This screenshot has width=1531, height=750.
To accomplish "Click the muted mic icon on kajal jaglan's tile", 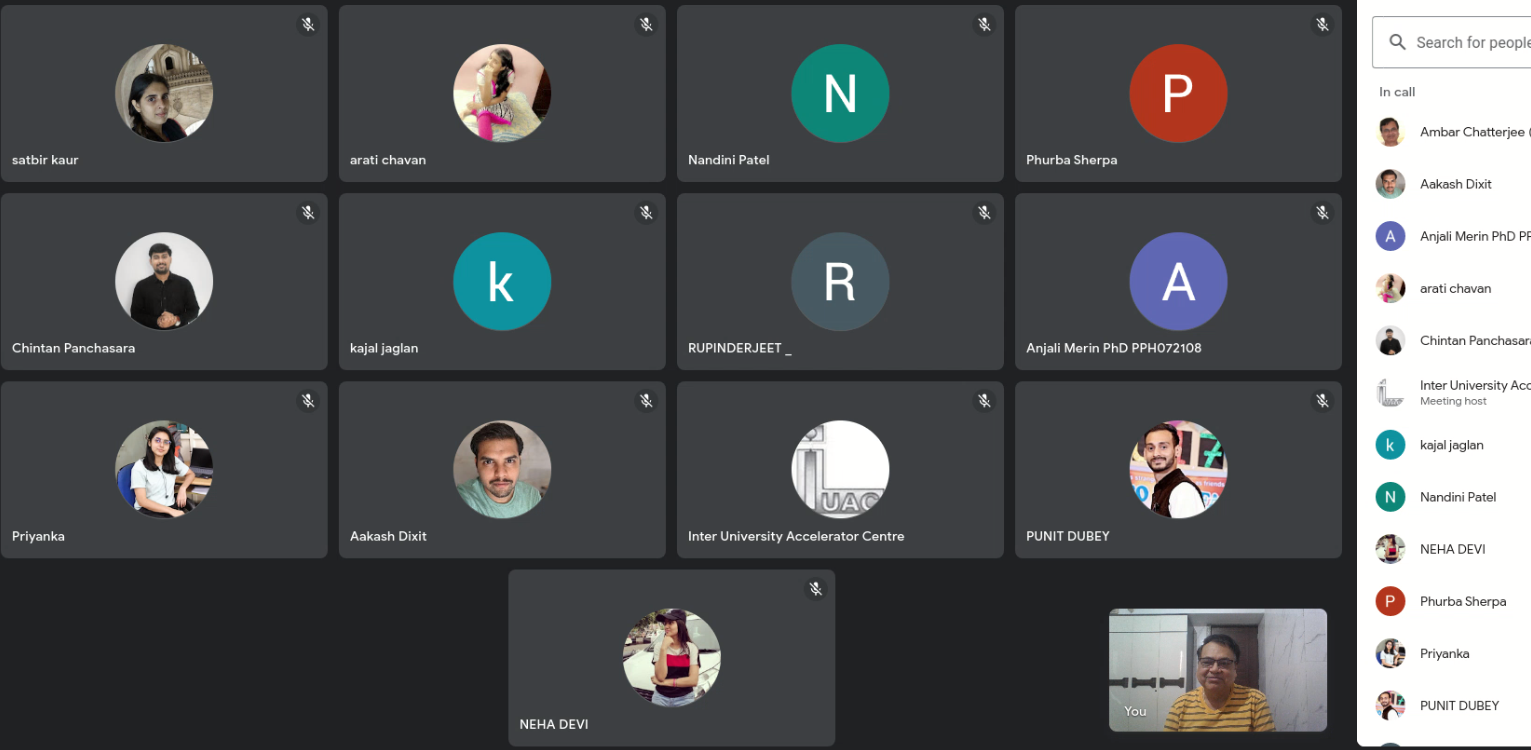I will coord(646,213).
